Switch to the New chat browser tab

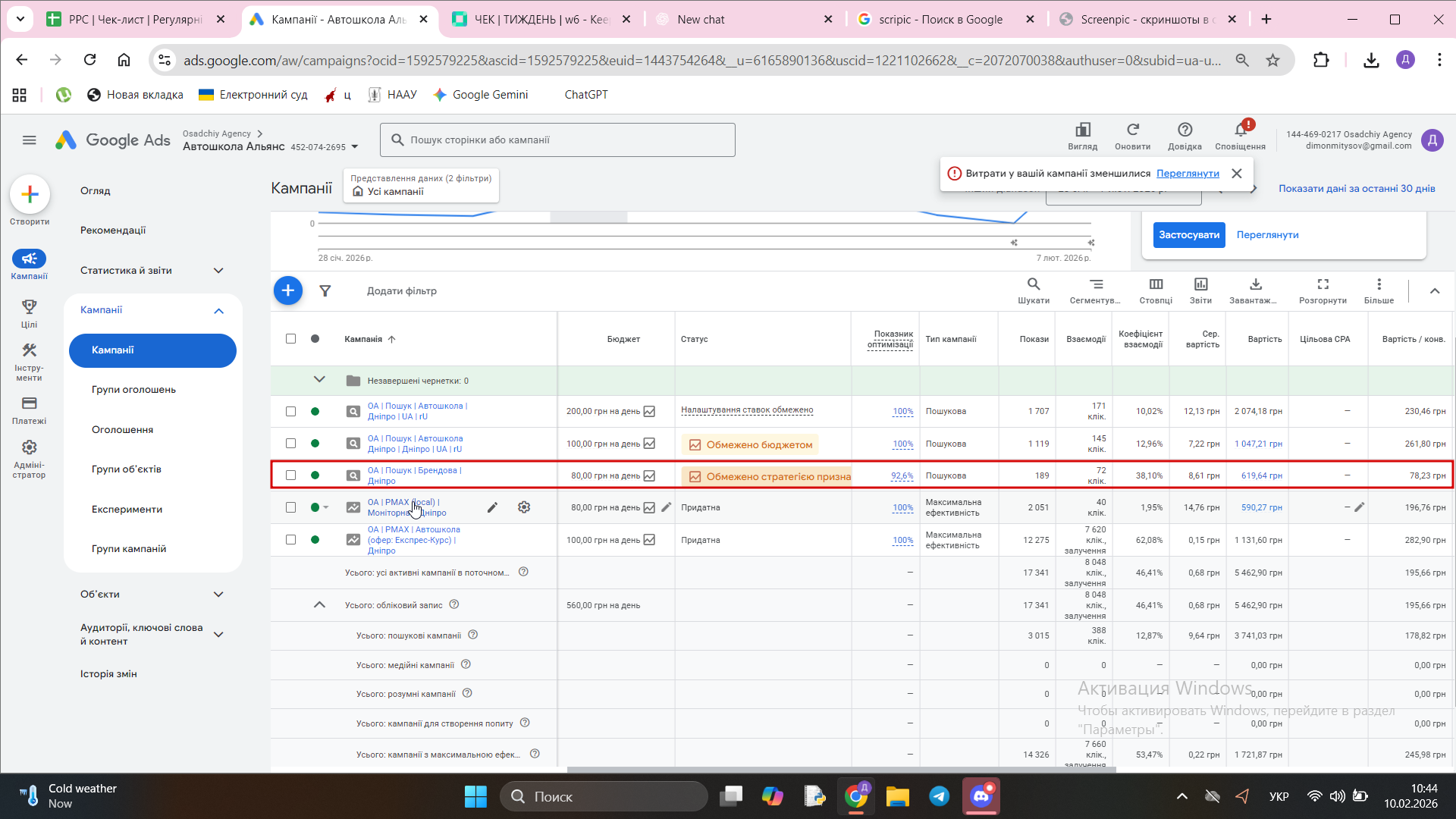tap(701, 20)
